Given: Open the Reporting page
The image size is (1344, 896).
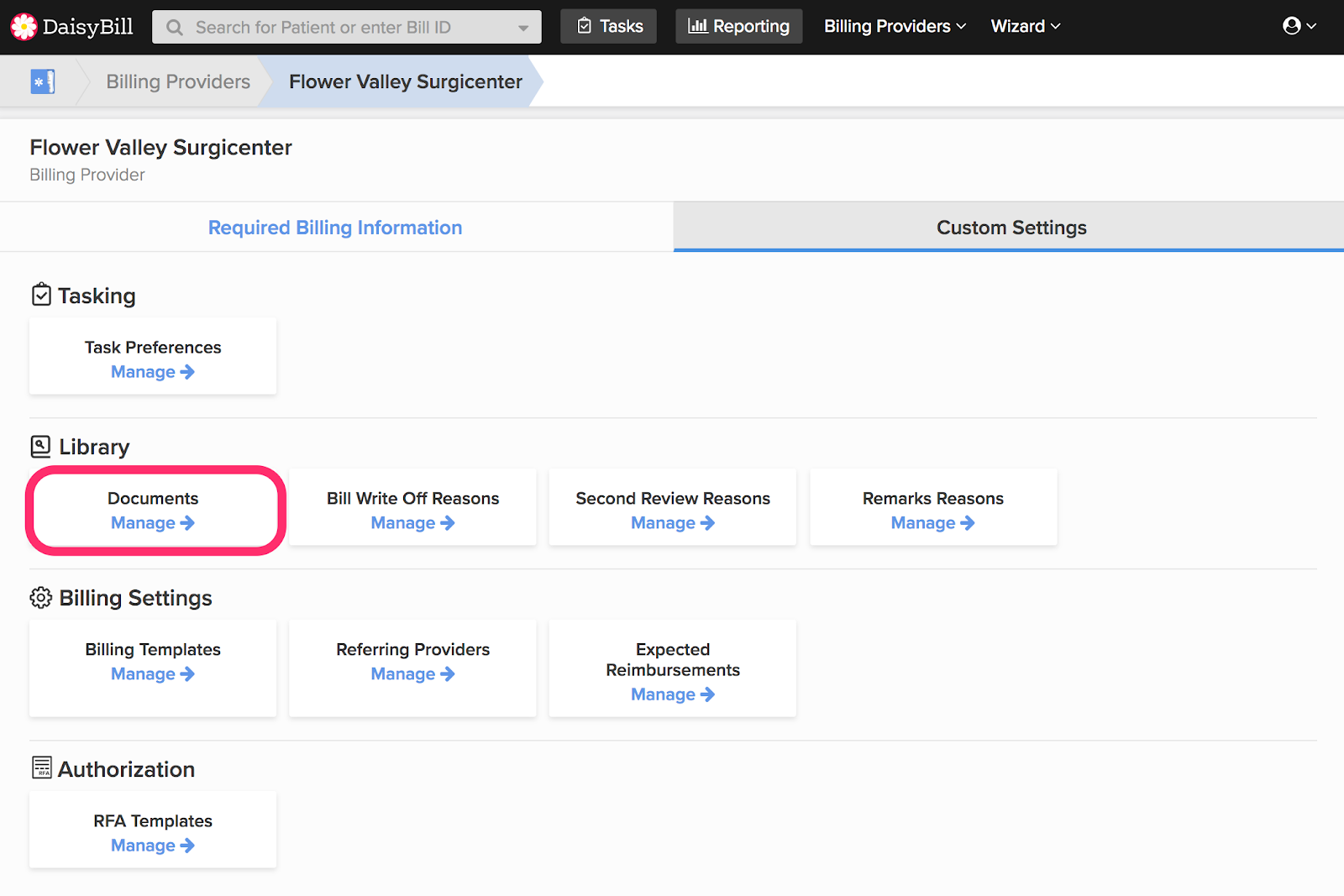Looking at the screenshot, I should point(739,26).
